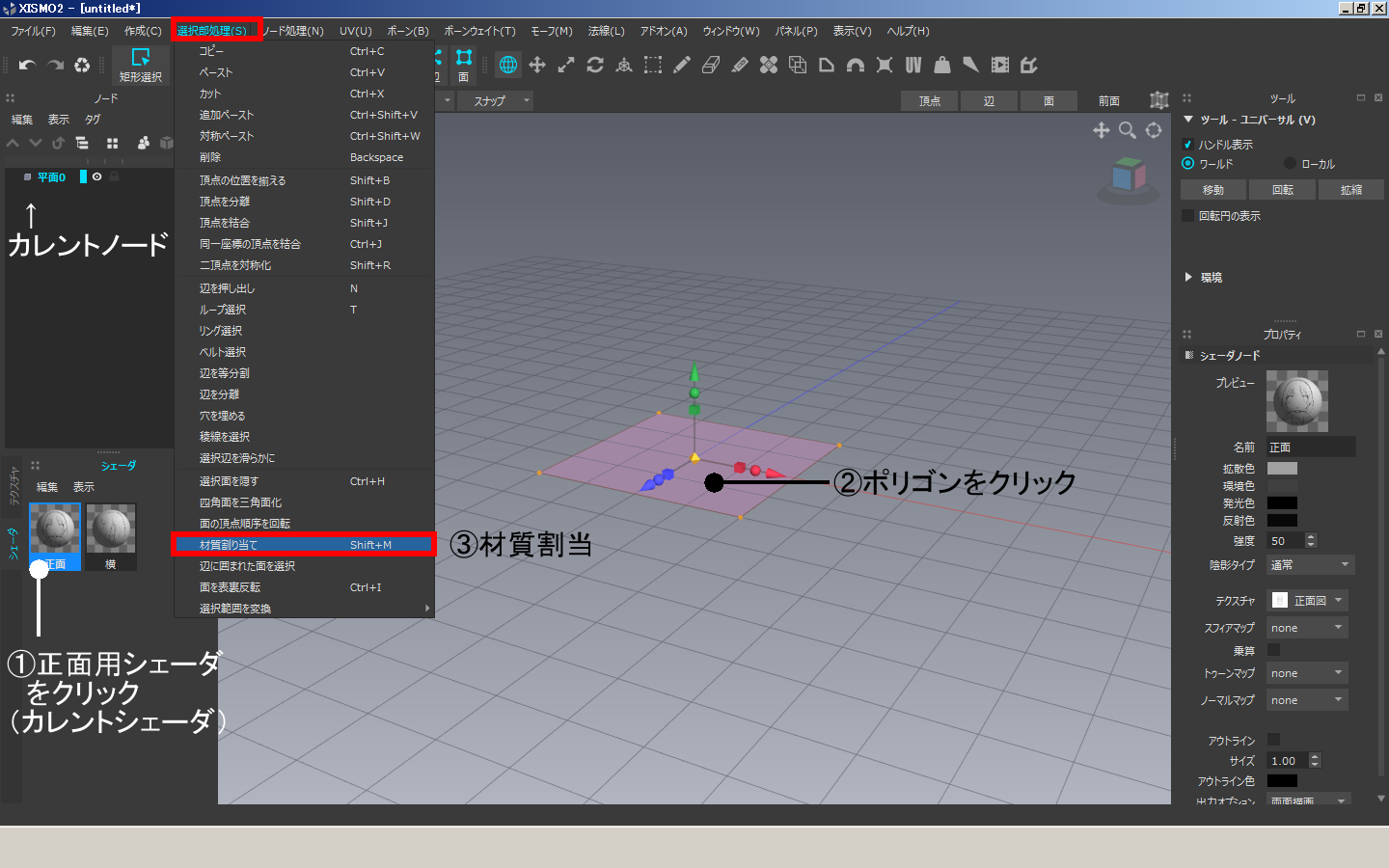Image resolution: width=1389 pixels, height=868 pixels.
Task: Click the 発光色 color swatch
Action: pos(1282,503)
